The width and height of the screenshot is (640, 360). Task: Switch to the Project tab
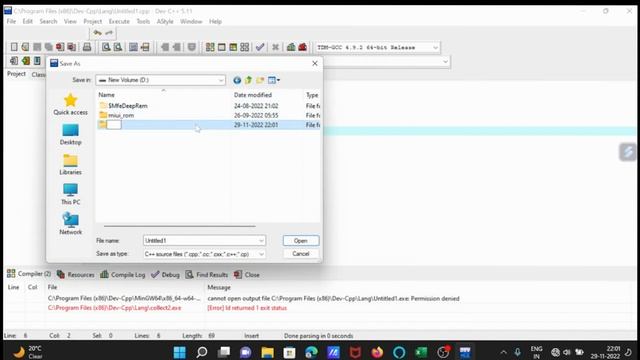point(16,74)
